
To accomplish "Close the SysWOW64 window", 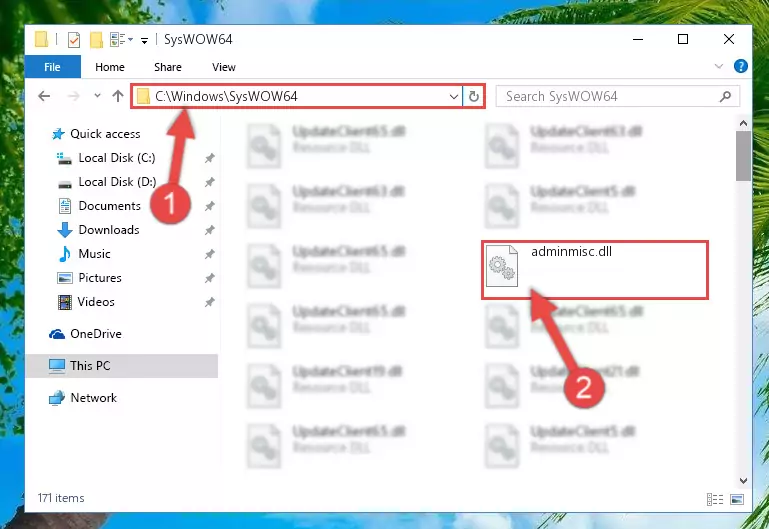I will coord(729,39).
